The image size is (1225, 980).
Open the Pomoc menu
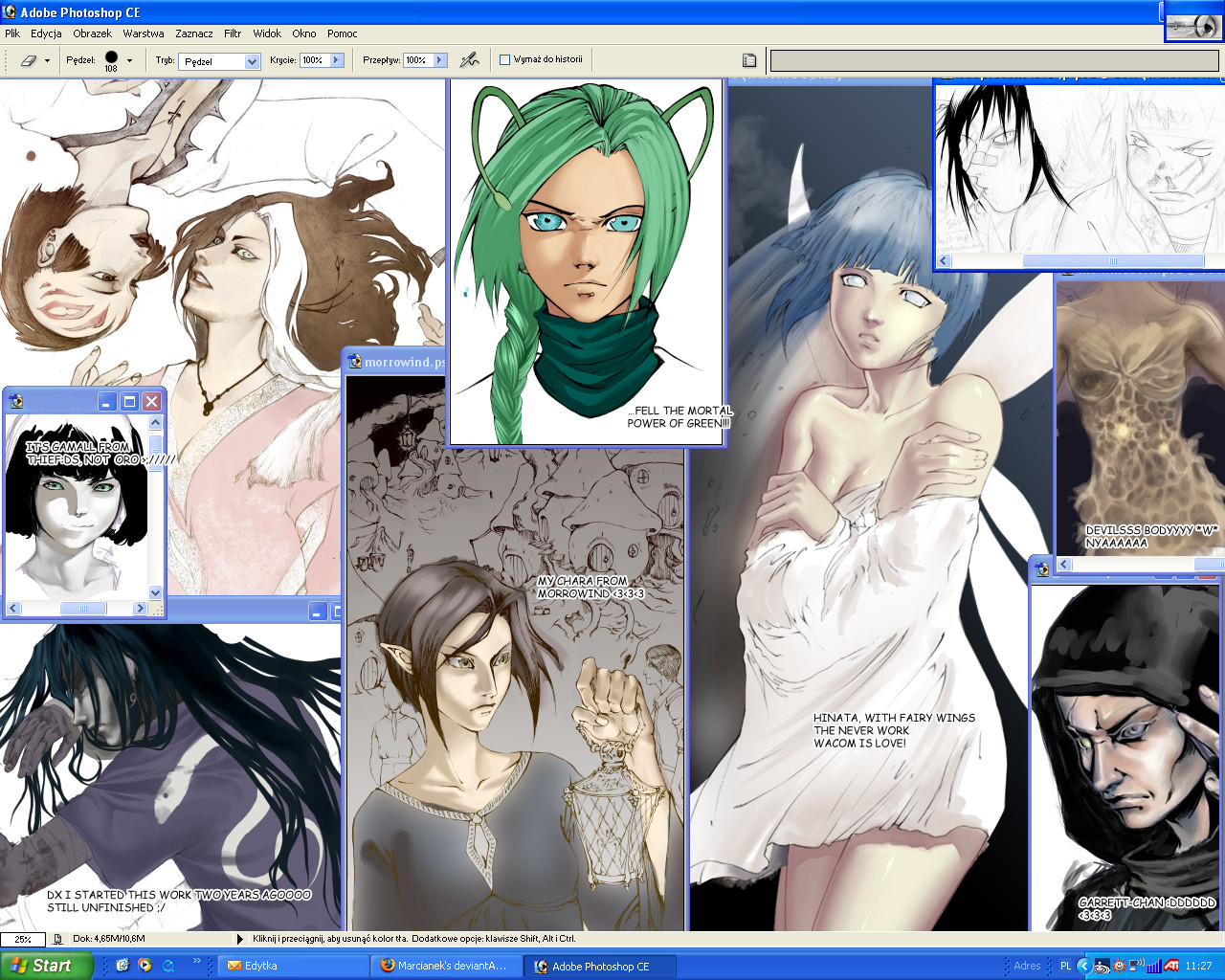pos(343,33)
